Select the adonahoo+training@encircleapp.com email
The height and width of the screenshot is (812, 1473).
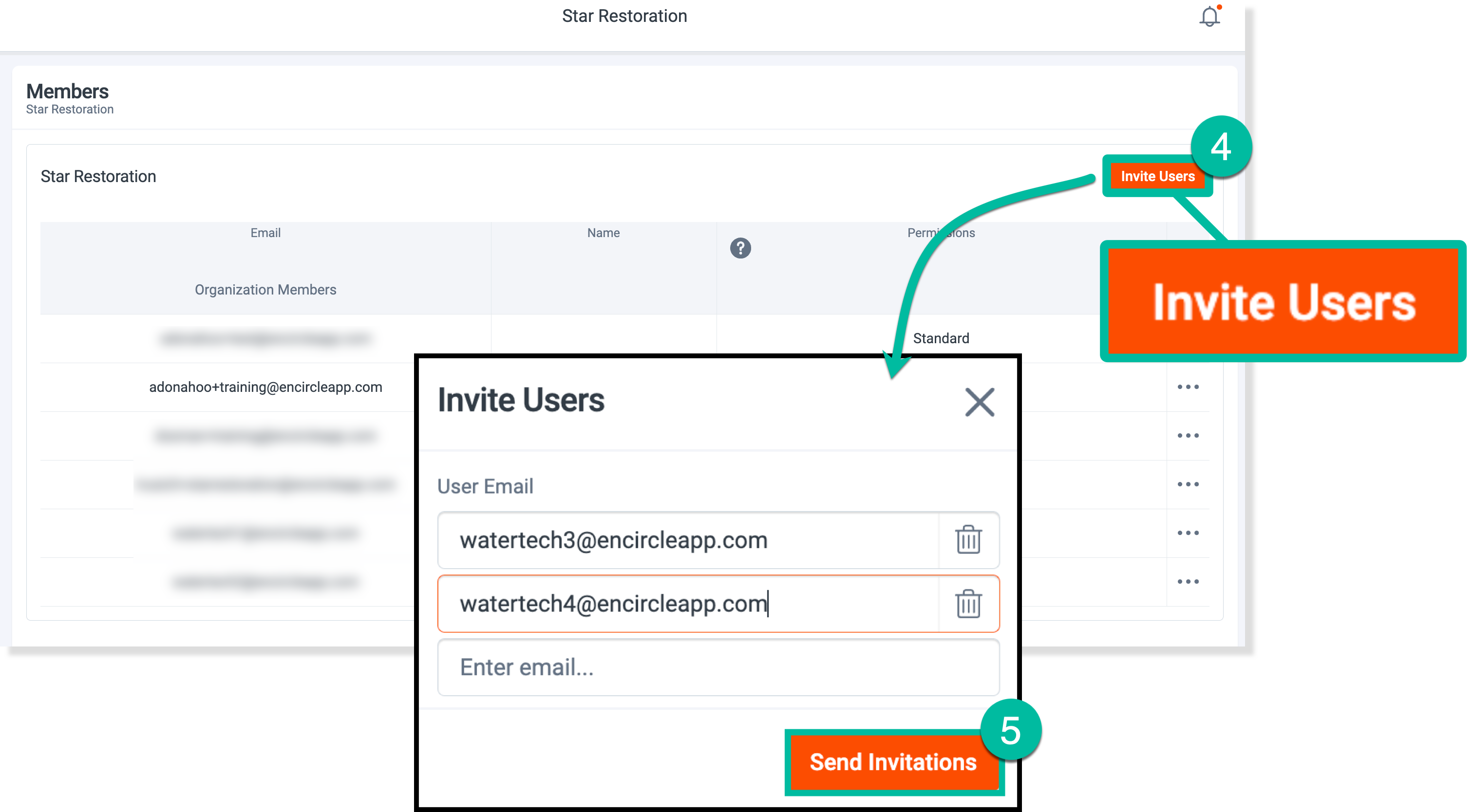coord(265,387)
